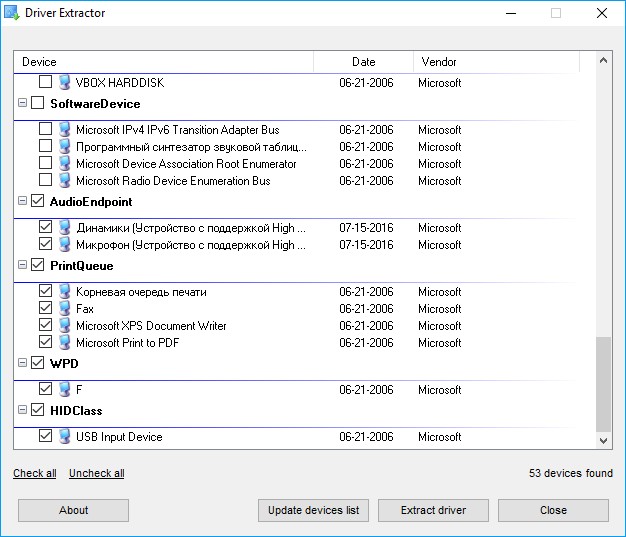Collapse the HIDClass tree node
The height and width of the screenshot is (537, 626).
tap(23, 410)
